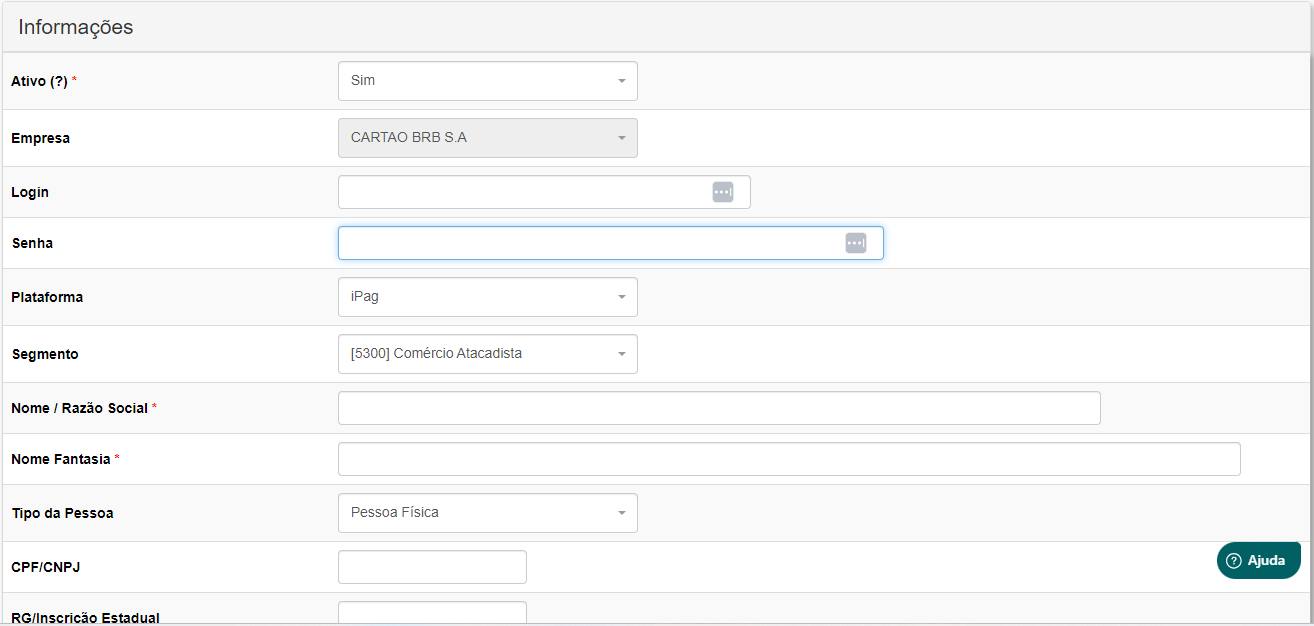Expand the Plataforma dropdown set to iPag

(x=488, y=297)
